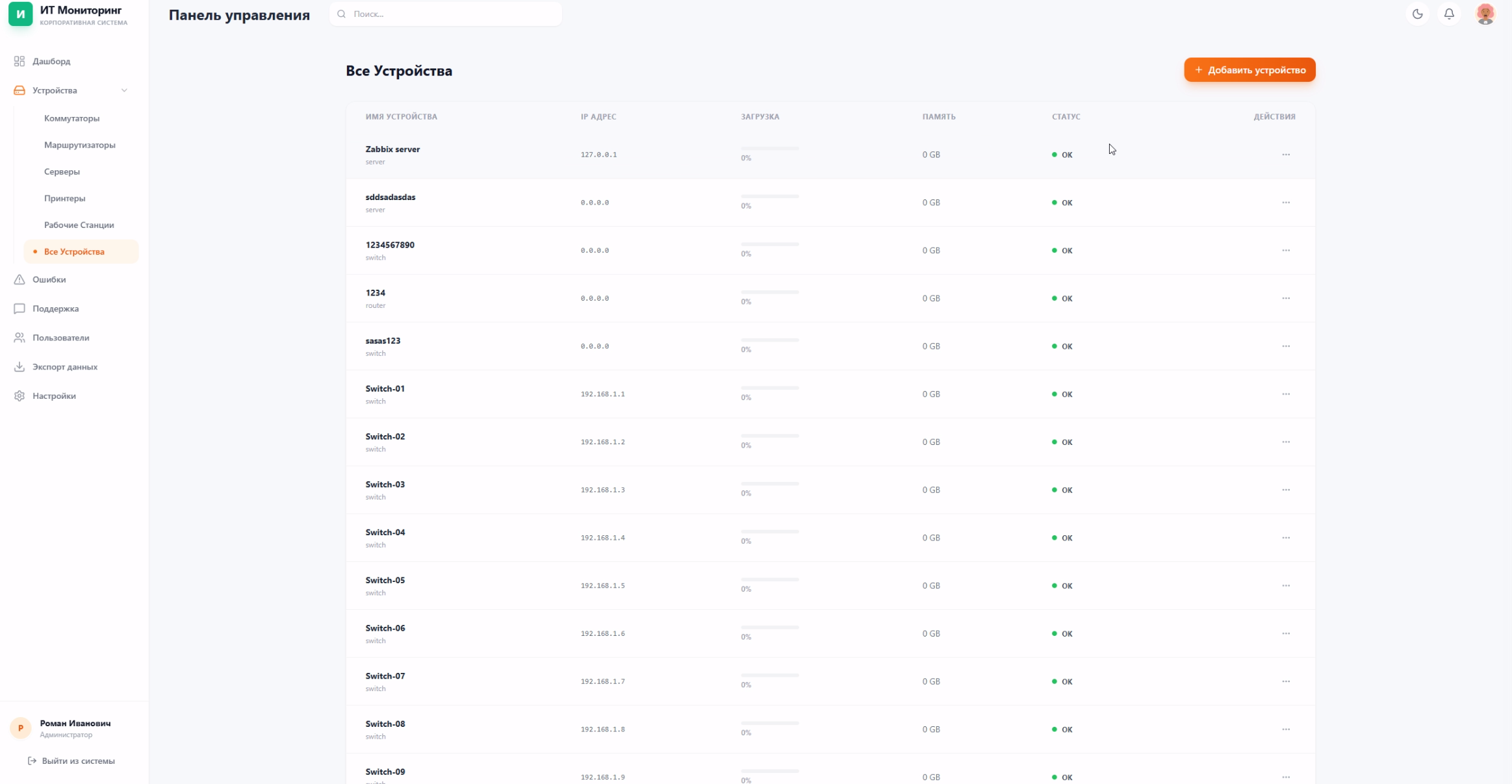The image size is (1512, 784).
Task: Click Добавить устройство button
Action: coord(1249,70)
